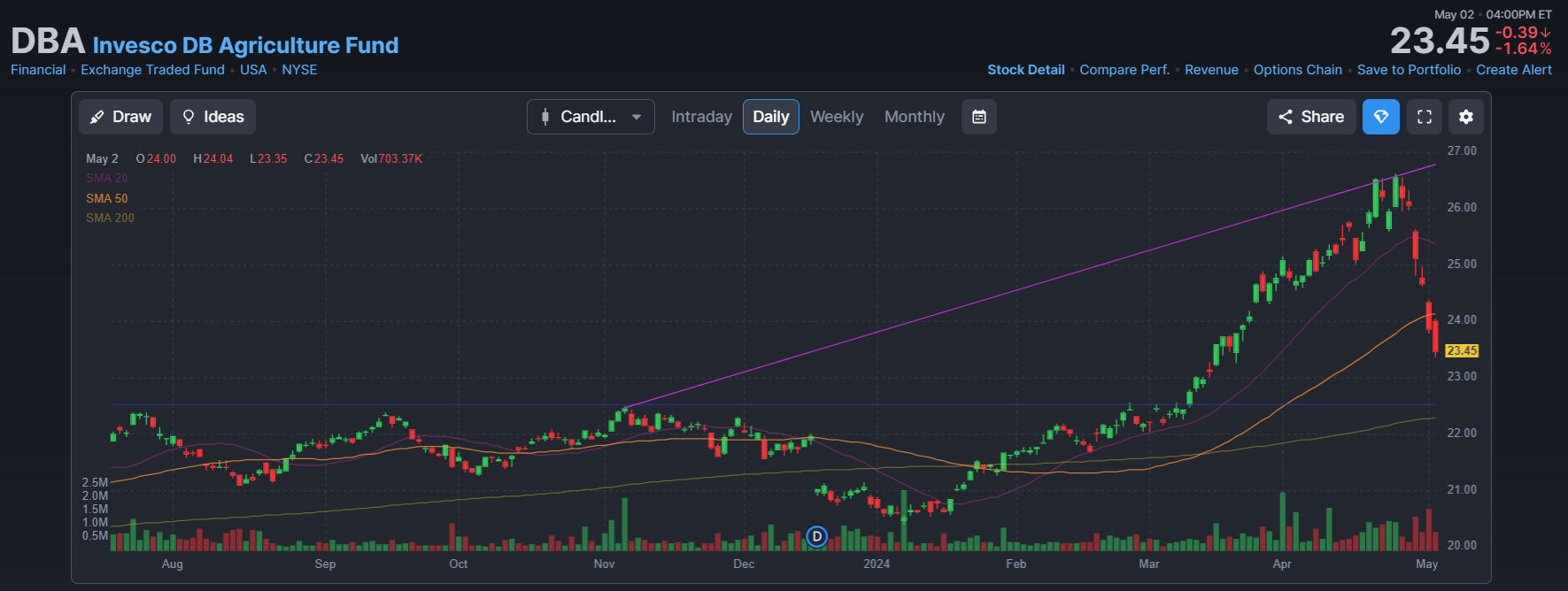Toggle the SMA 200 indicator label
This screenshot has height=591, width=1568.
pos(110,218)
